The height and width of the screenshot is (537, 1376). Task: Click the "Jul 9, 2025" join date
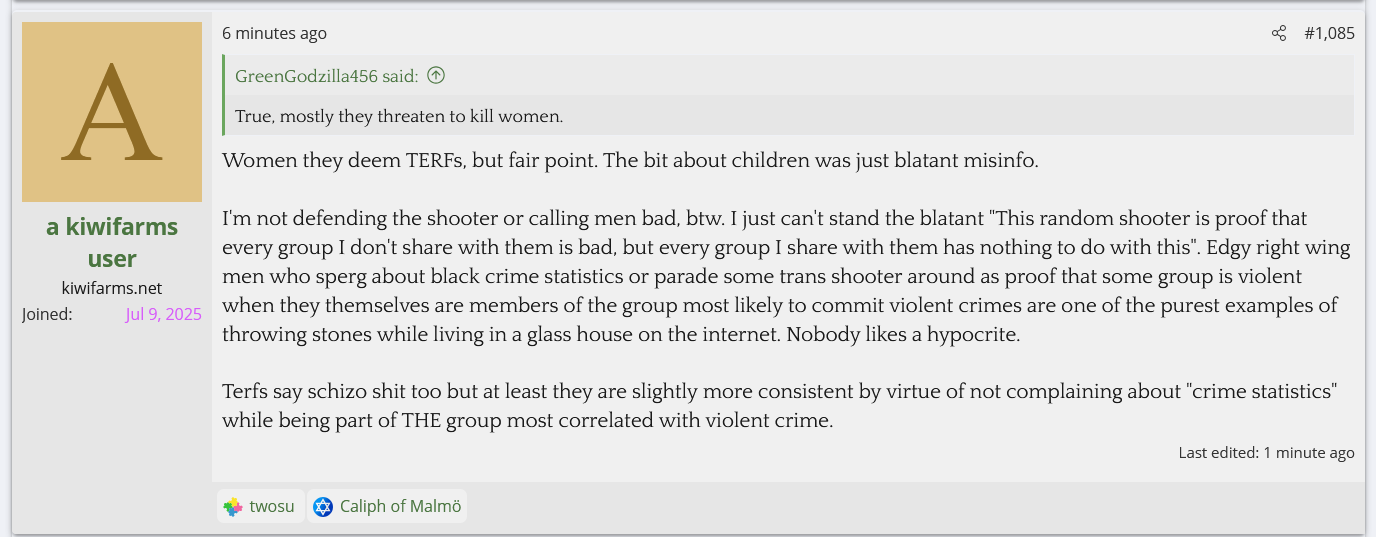(163, 314)
